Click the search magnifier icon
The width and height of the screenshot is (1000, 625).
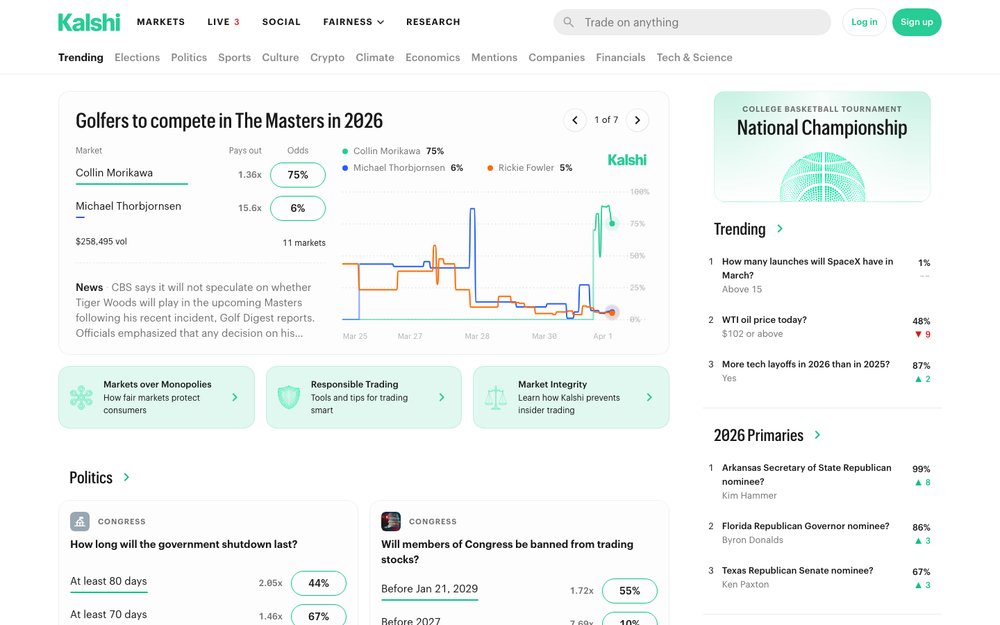(x=569, y=22)
